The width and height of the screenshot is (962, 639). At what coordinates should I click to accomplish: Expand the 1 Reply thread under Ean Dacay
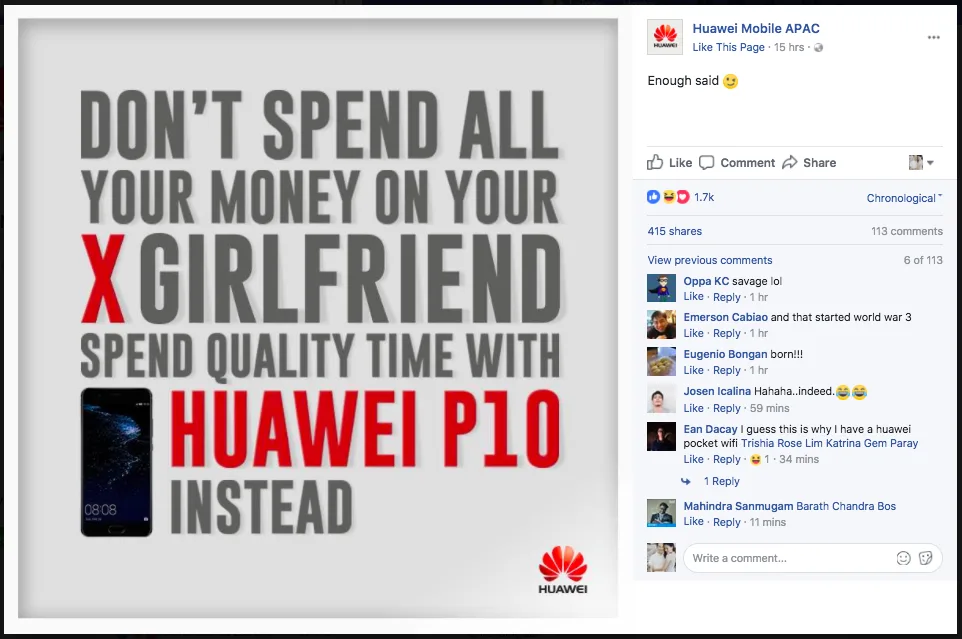point(722,481)
